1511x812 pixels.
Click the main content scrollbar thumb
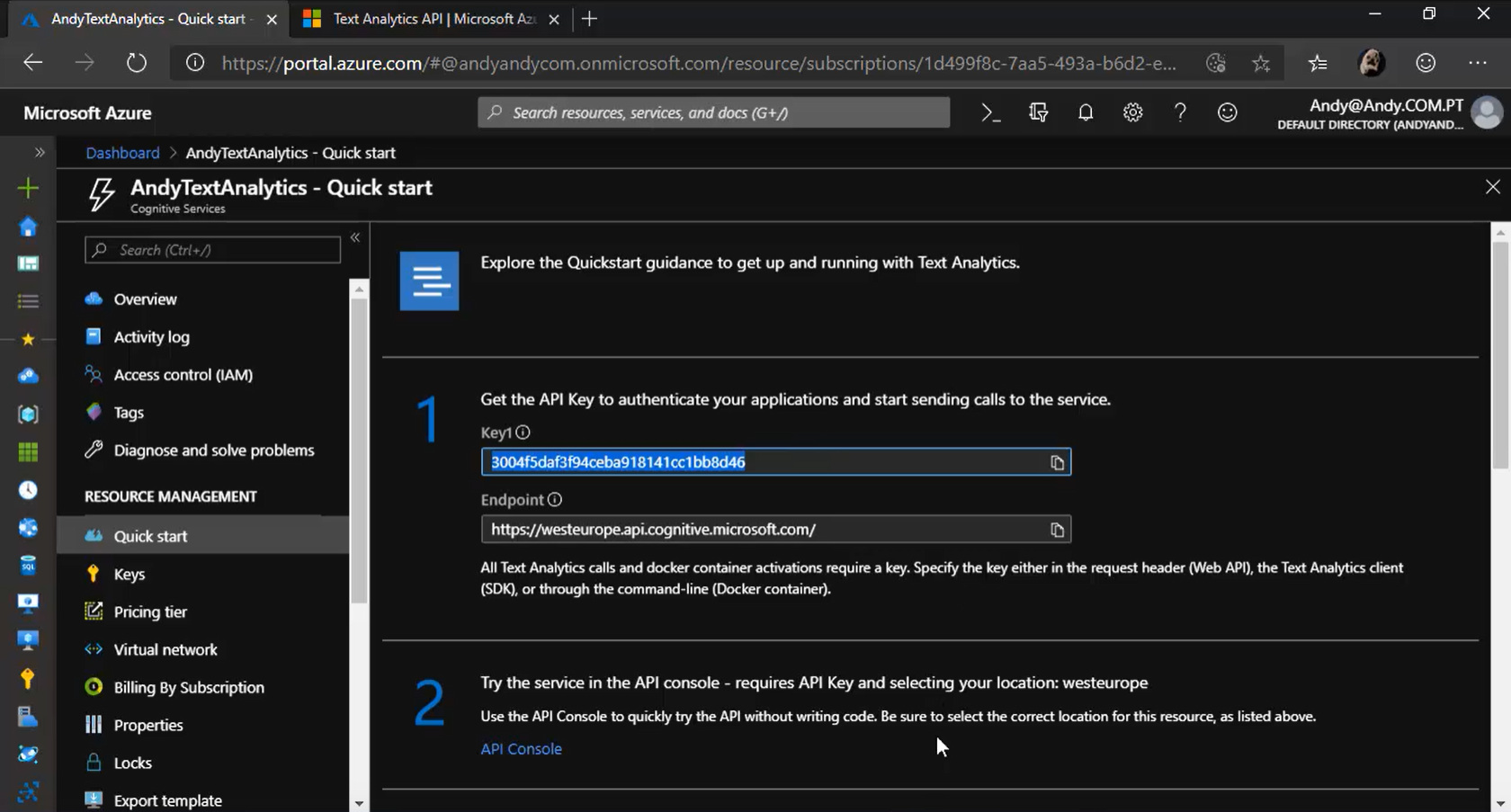point(1499,353)
